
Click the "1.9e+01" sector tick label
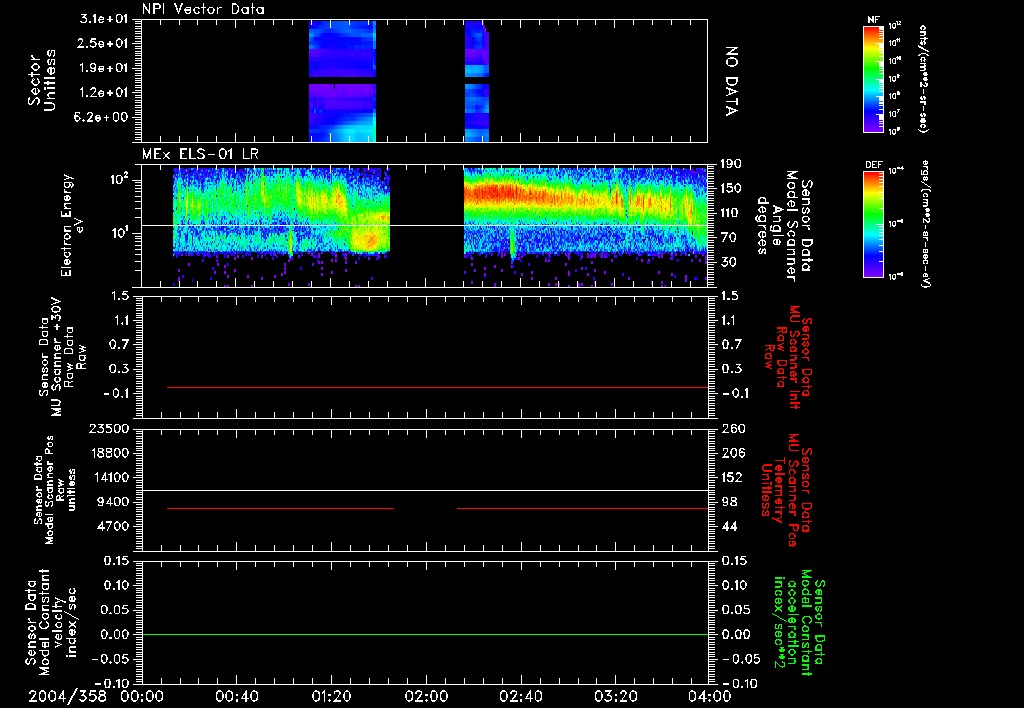[104, 68]
